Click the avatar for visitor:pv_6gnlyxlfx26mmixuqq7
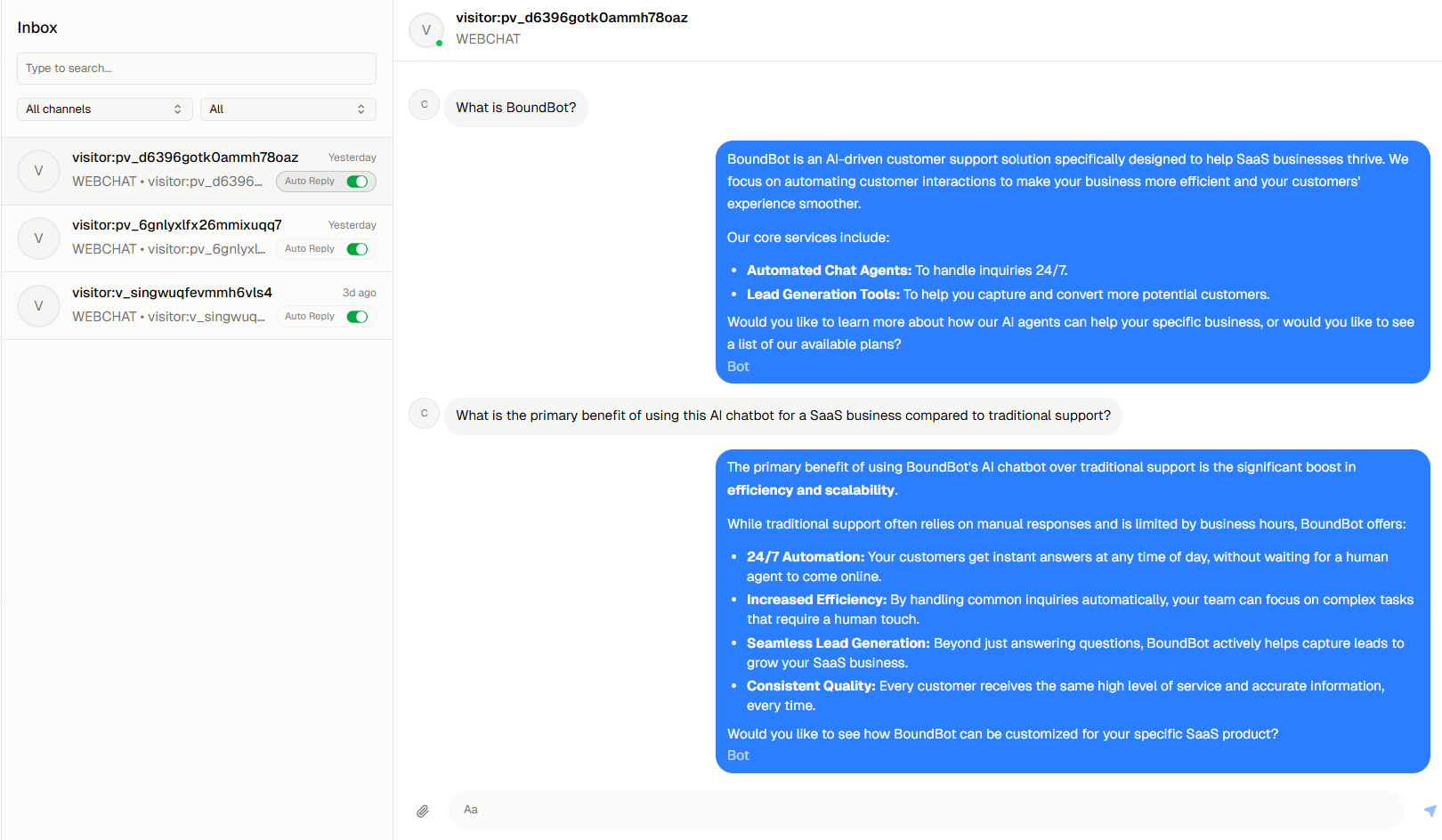The image size is (1442, 840). (38, 238)
